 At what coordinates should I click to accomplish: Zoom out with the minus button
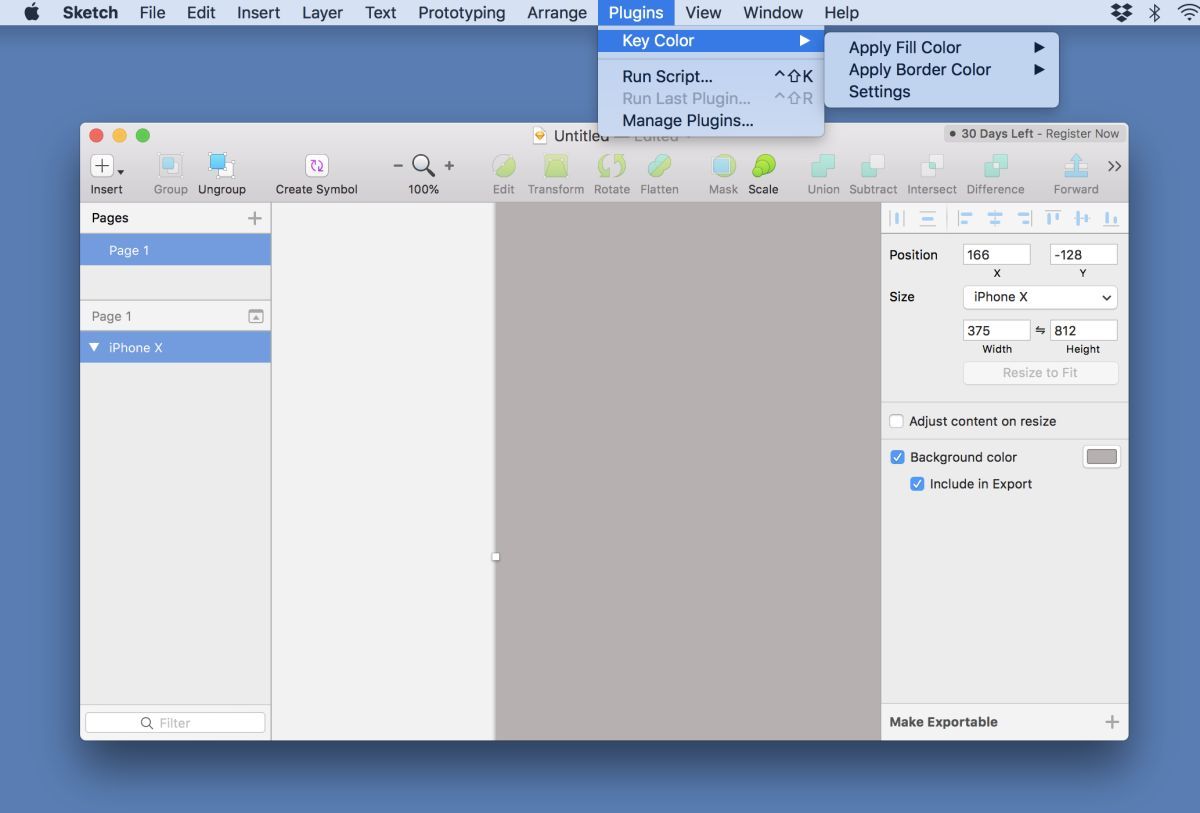click(x=398, y=166)
